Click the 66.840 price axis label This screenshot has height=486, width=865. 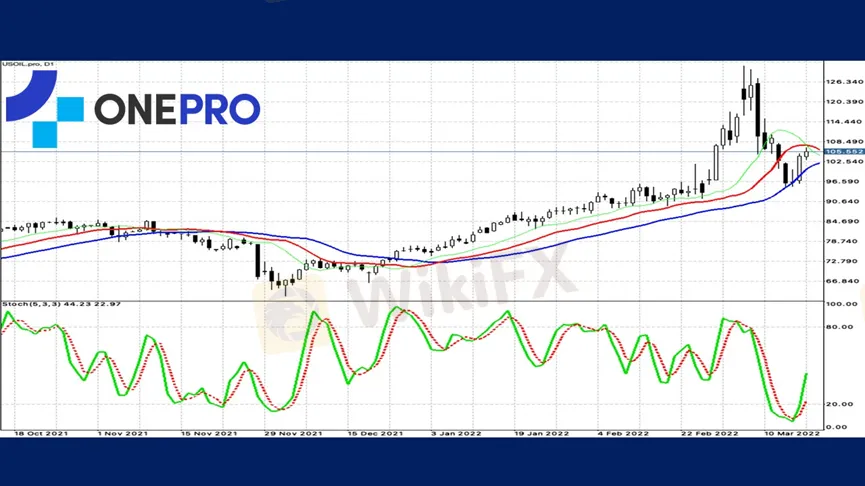pos(843,281)
